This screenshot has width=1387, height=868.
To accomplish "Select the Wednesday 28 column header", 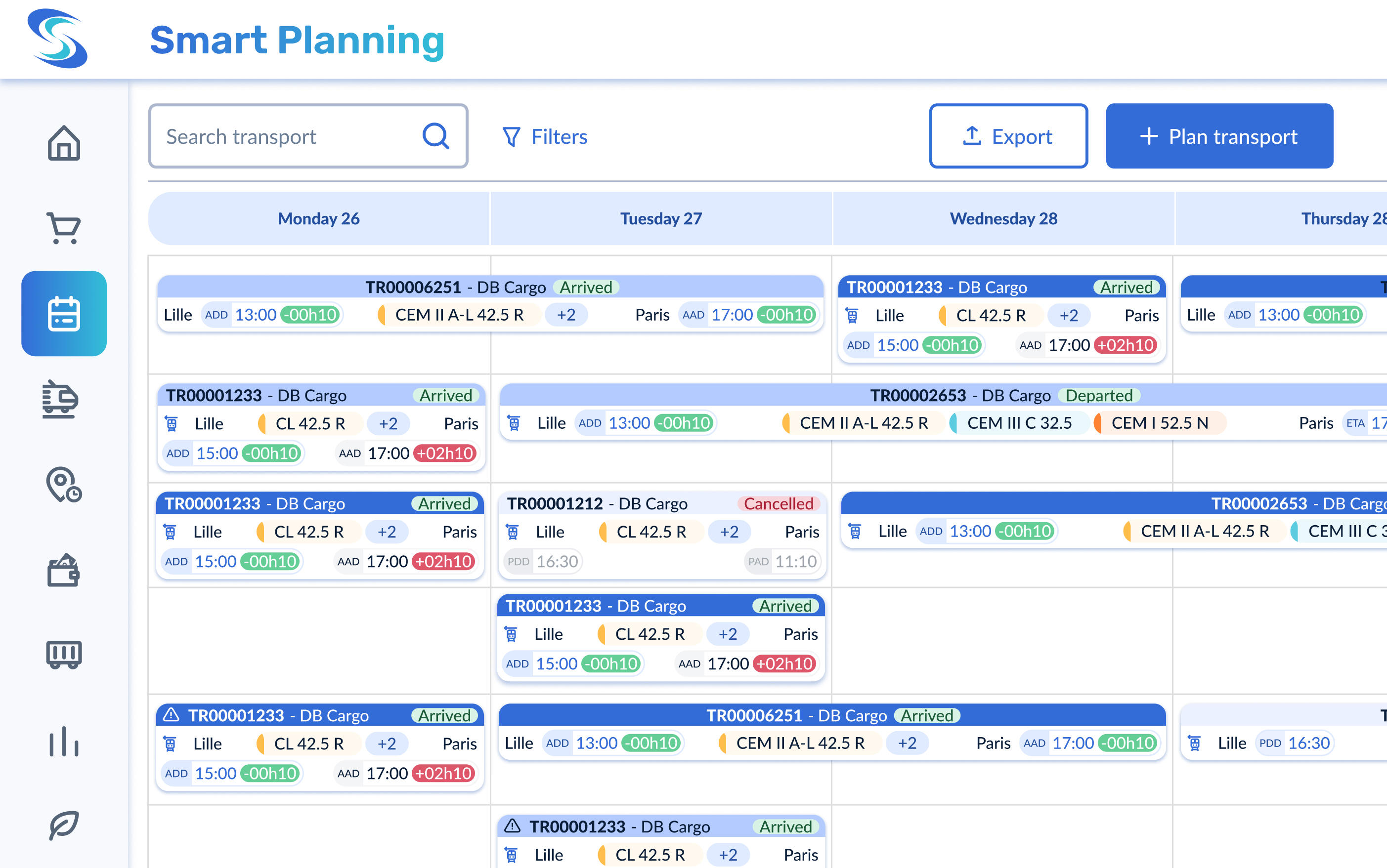I will click(1003, 219).
